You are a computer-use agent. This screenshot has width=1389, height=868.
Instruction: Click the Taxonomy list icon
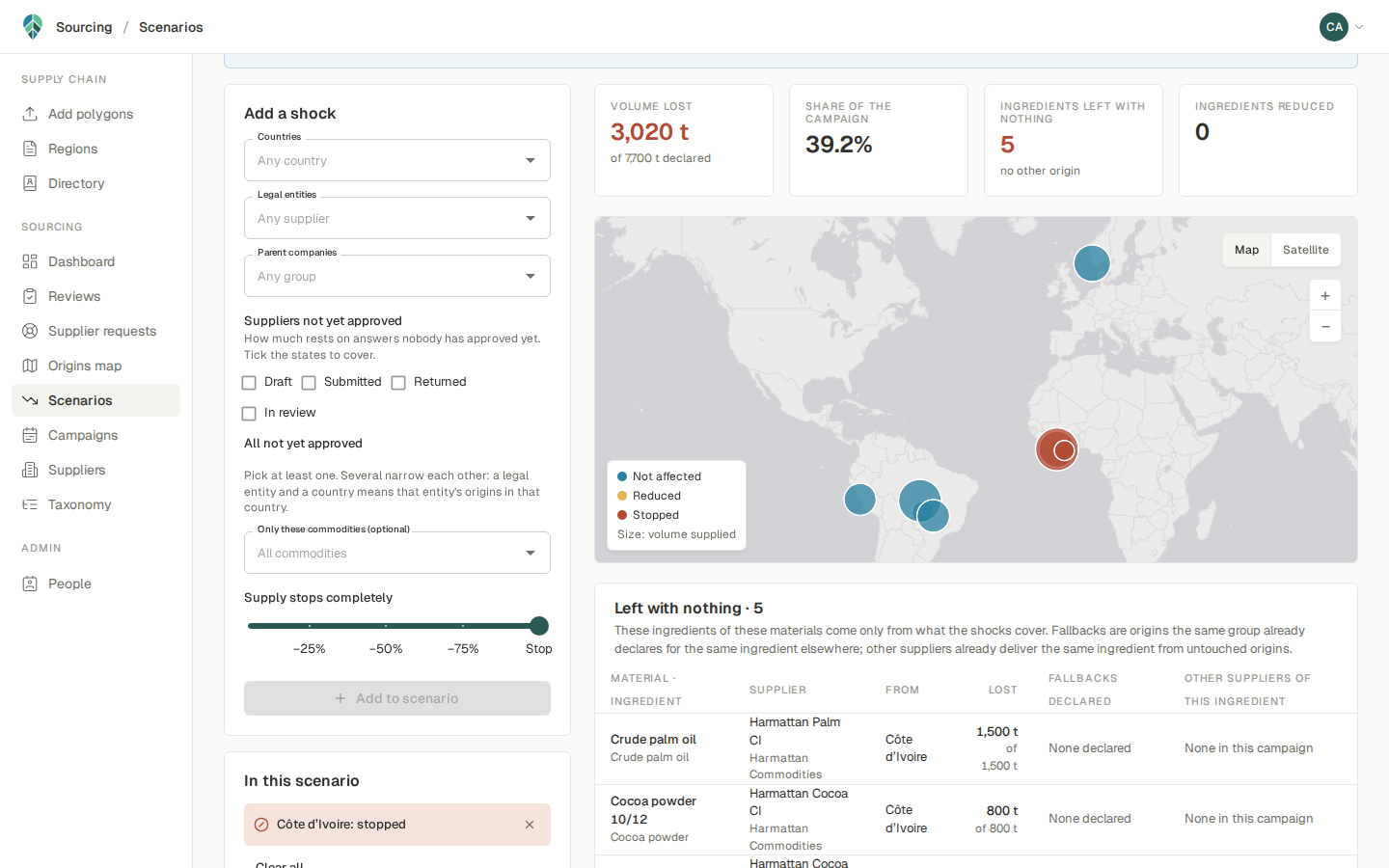30,504
